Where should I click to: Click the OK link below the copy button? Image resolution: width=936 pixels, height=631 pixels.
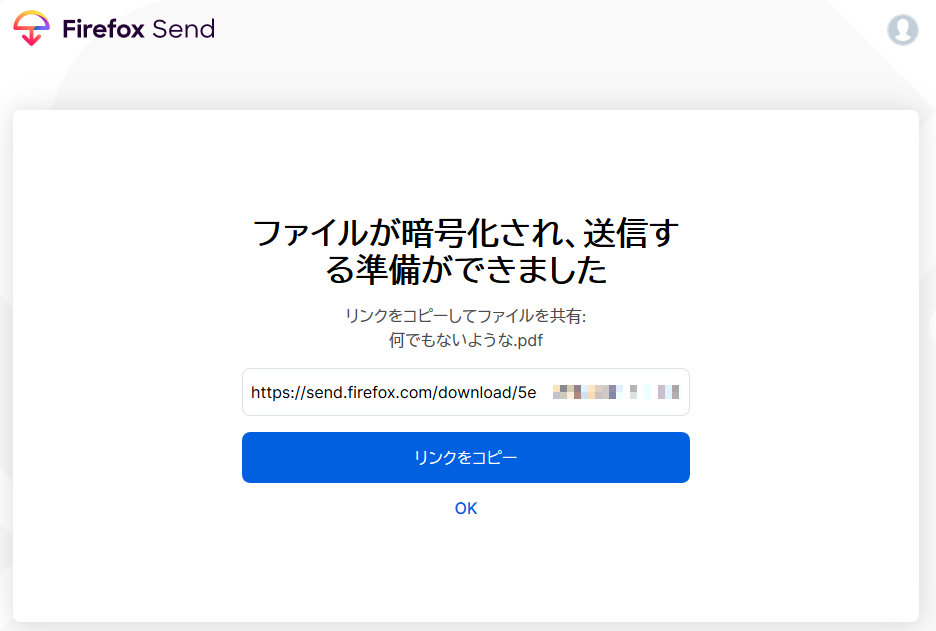tap(465, 509)
